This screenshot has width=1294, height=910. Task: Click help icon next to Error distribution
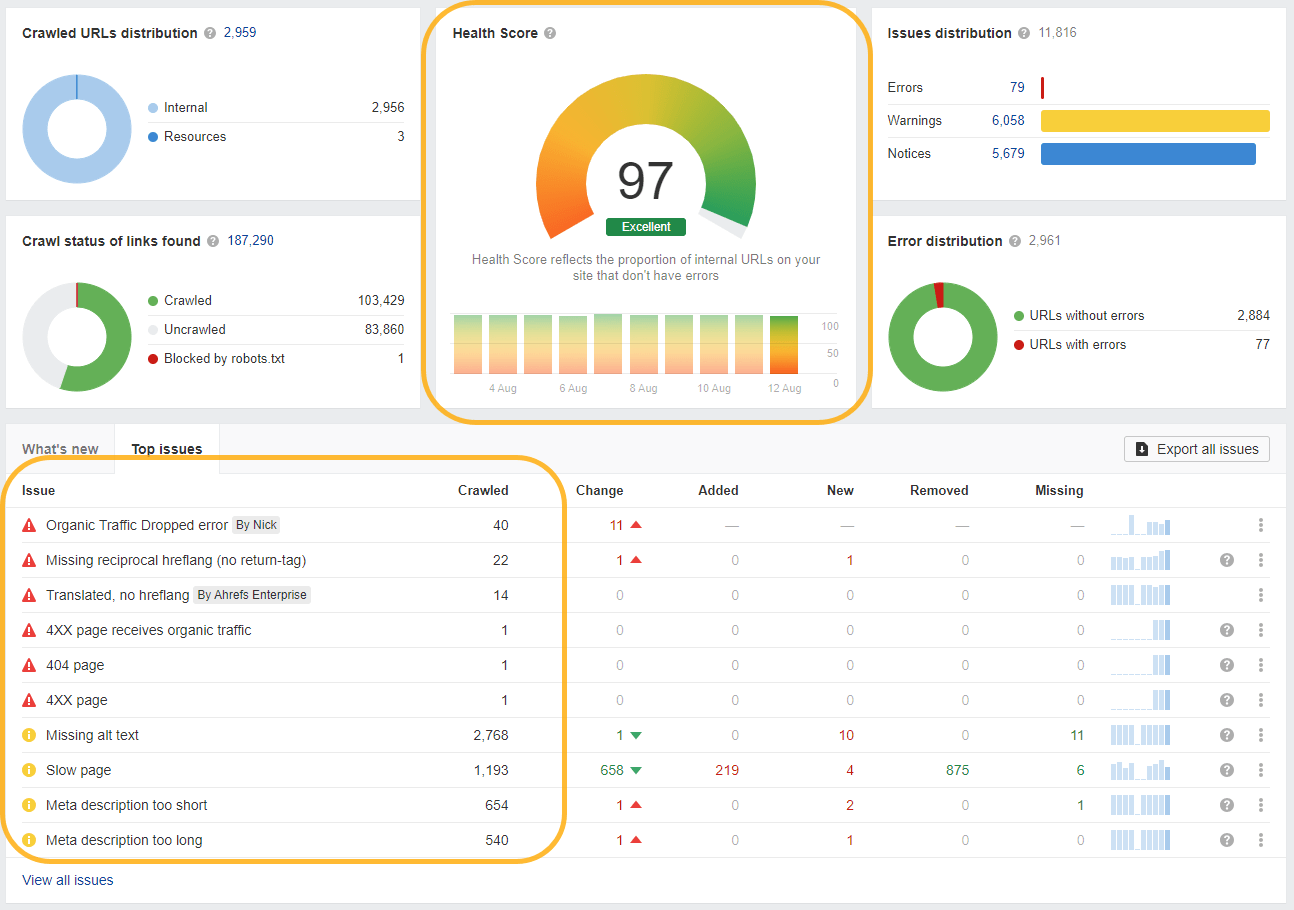[x=1015, y=241]
